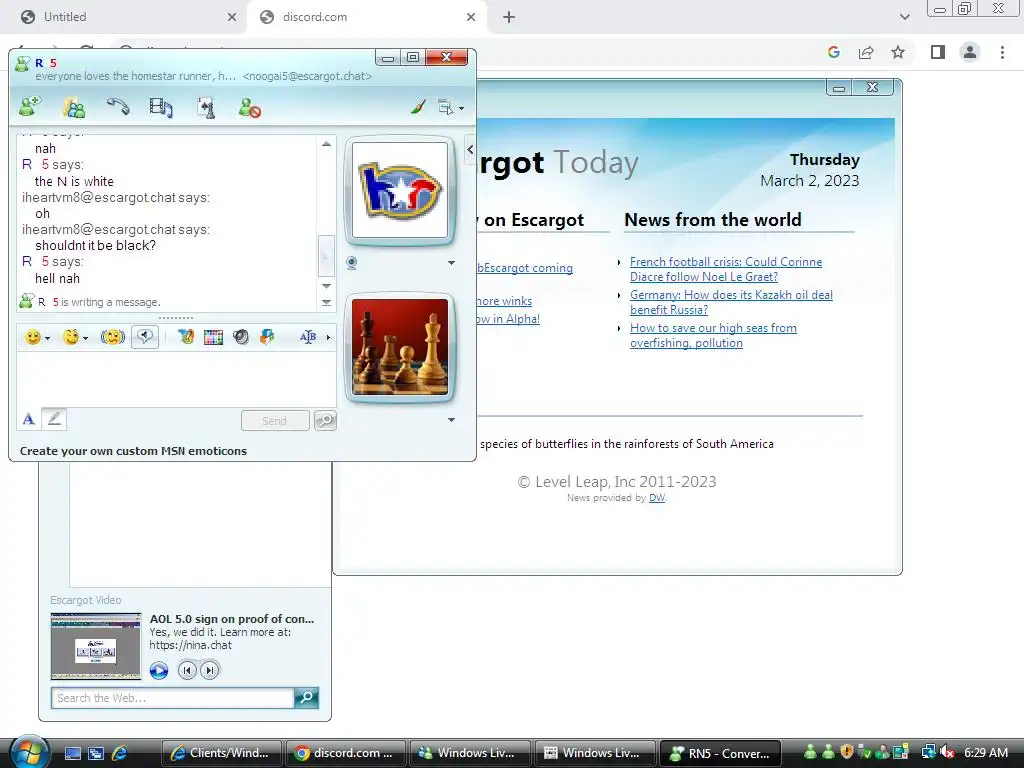Click the Google icon in address bar
This screenshot has height=768, width=1024.
point(833,52)
